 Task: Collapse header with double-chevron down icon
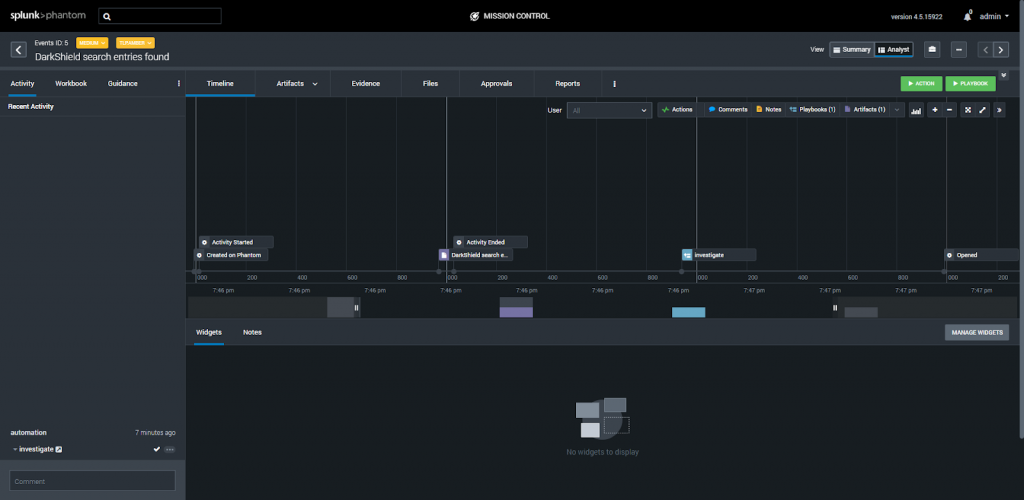pyautogui.click(x=1004, y=76)
